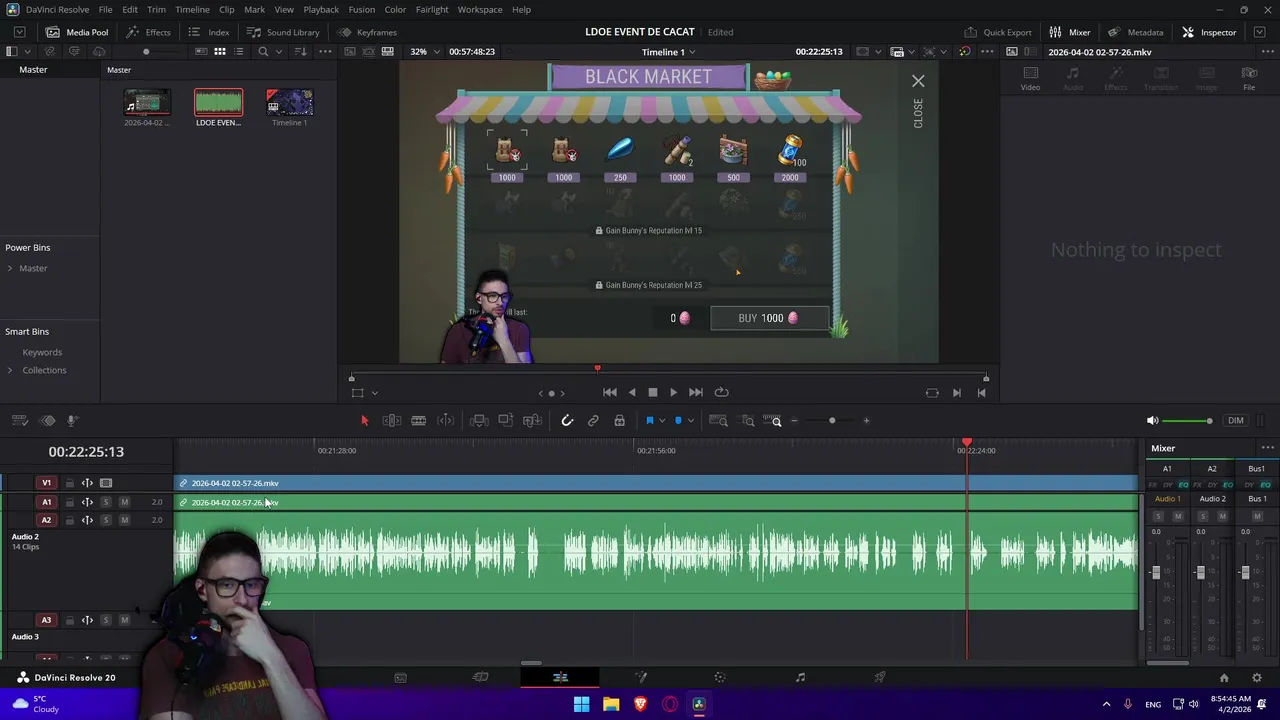Expand the Master bin under Power Bins
This screenshot has width=1280, height=720.
click(10, 268)
